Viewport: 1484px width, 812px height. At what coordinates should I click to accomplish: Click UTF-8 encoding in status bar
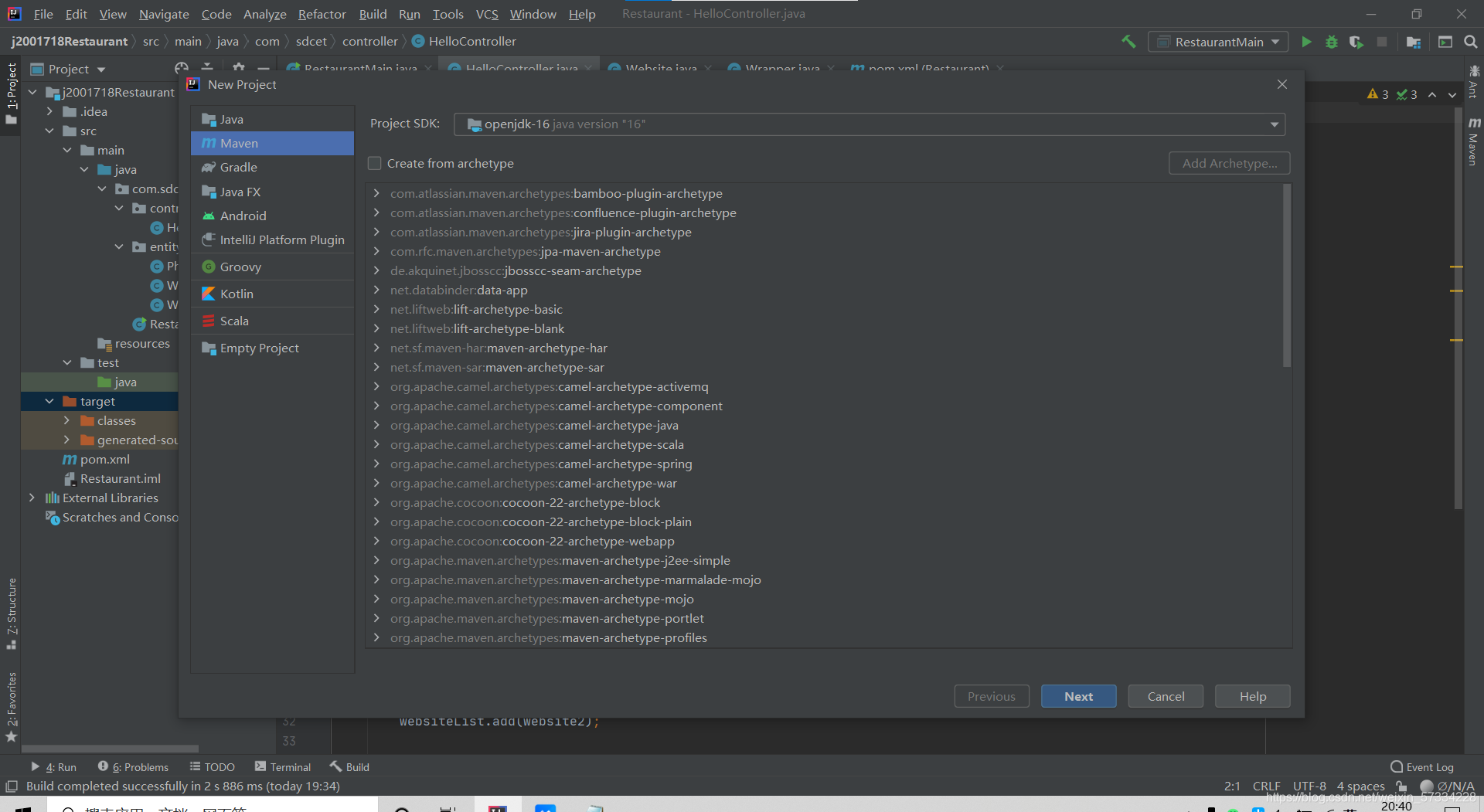(x=1309, y=786)
